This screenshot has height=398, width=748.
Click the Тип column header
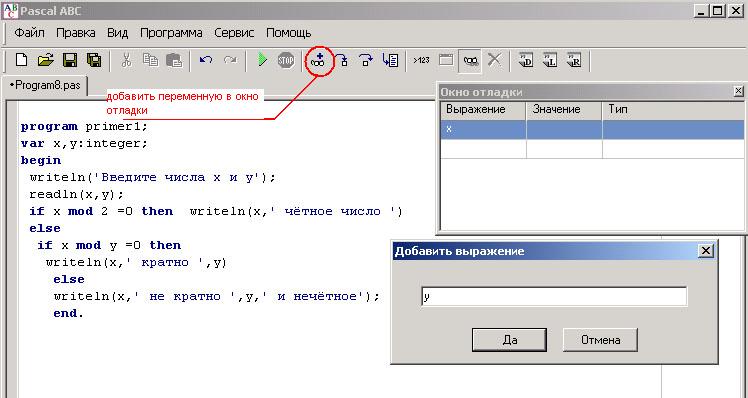[673, 110]
